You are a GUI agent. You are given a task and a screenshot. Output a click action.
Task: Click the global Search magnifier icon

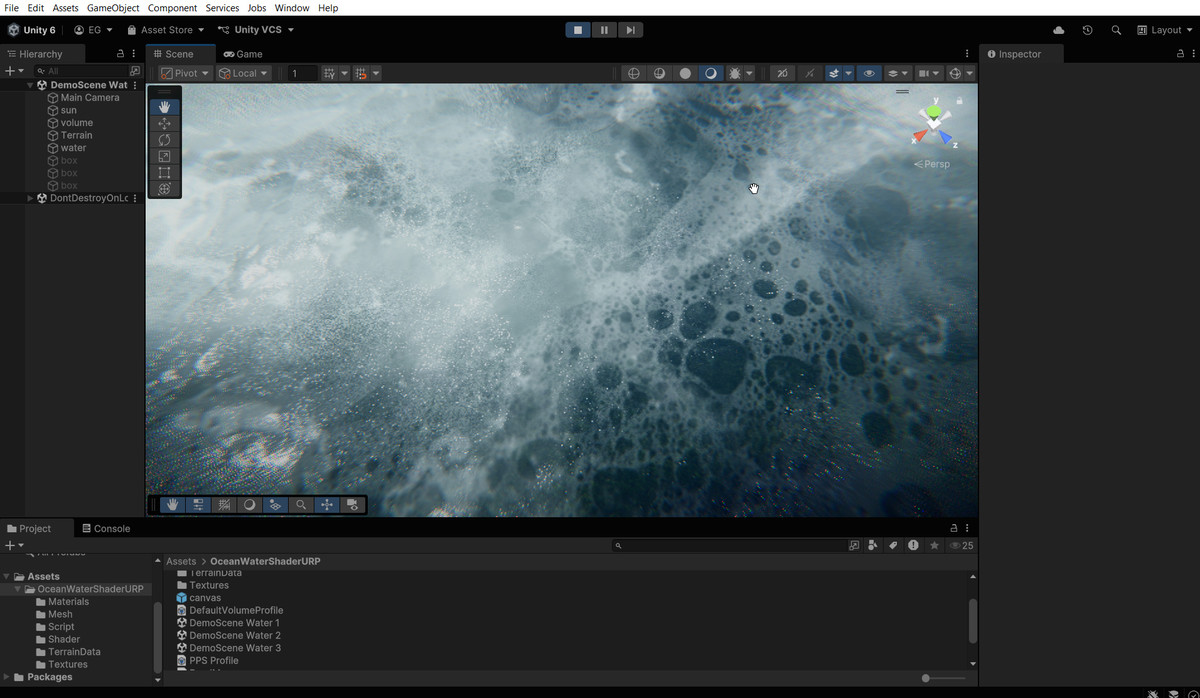[x=1116, y=30]
